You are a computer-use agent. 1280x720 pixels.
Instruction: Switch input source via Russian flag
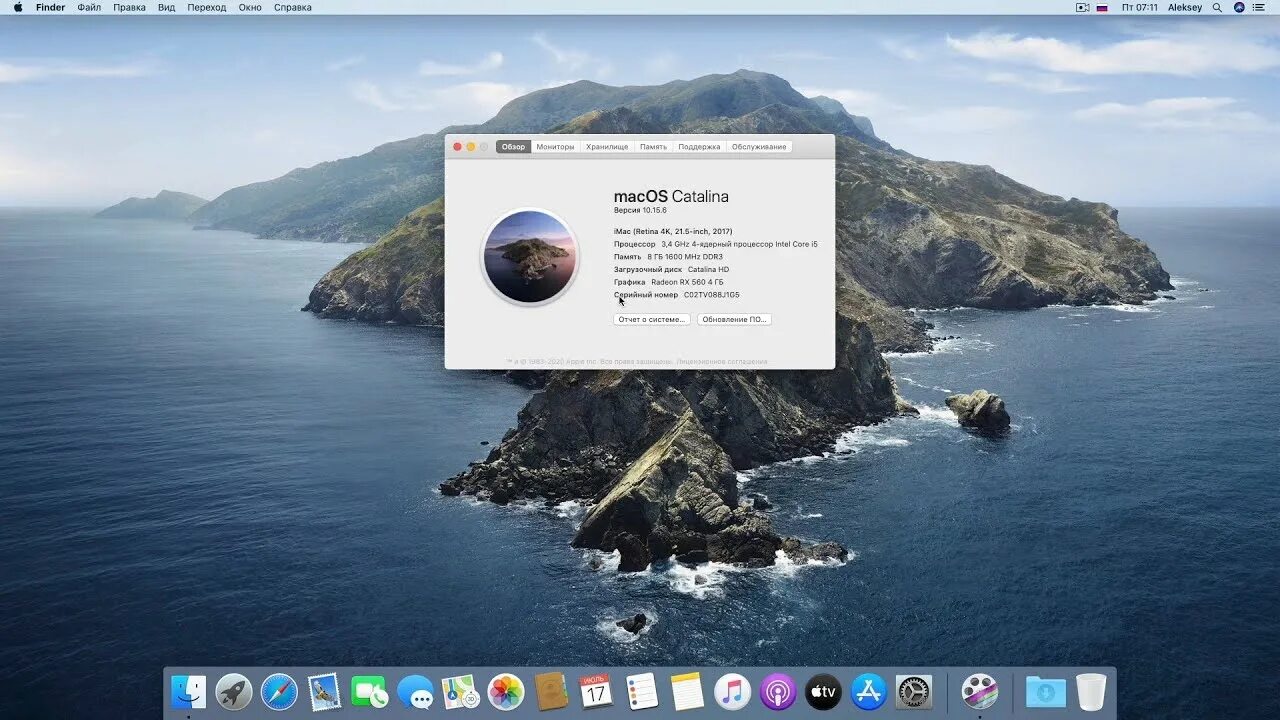click(1102, 7)
